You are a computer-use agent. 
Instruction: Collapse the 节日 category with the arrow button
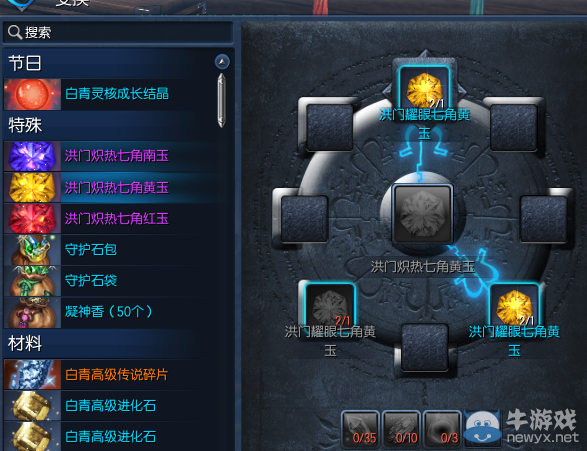pyautogui.click(x=222, y=62)
